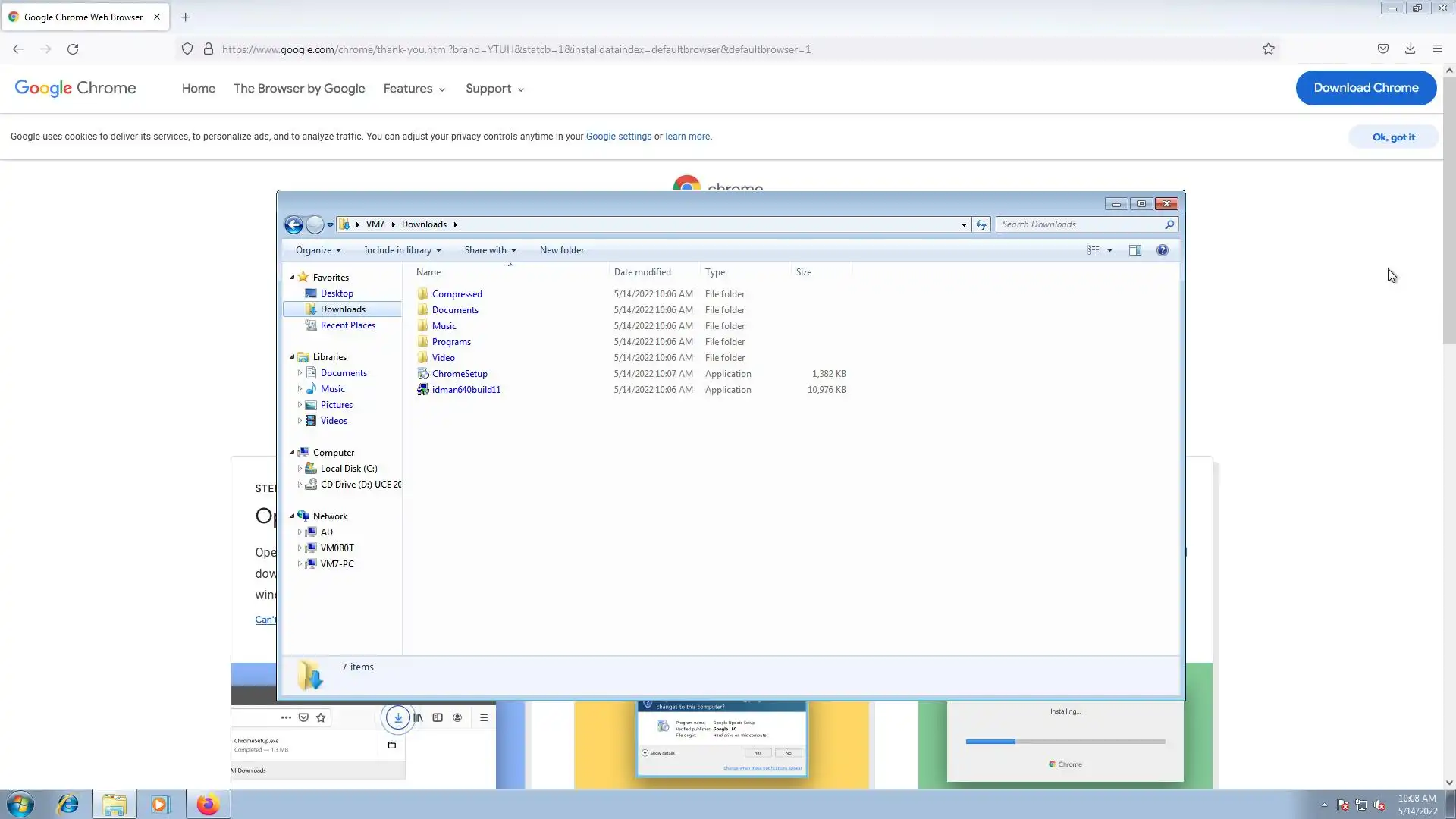
Task: Click the Search Downloads field
Action: 1081,224
